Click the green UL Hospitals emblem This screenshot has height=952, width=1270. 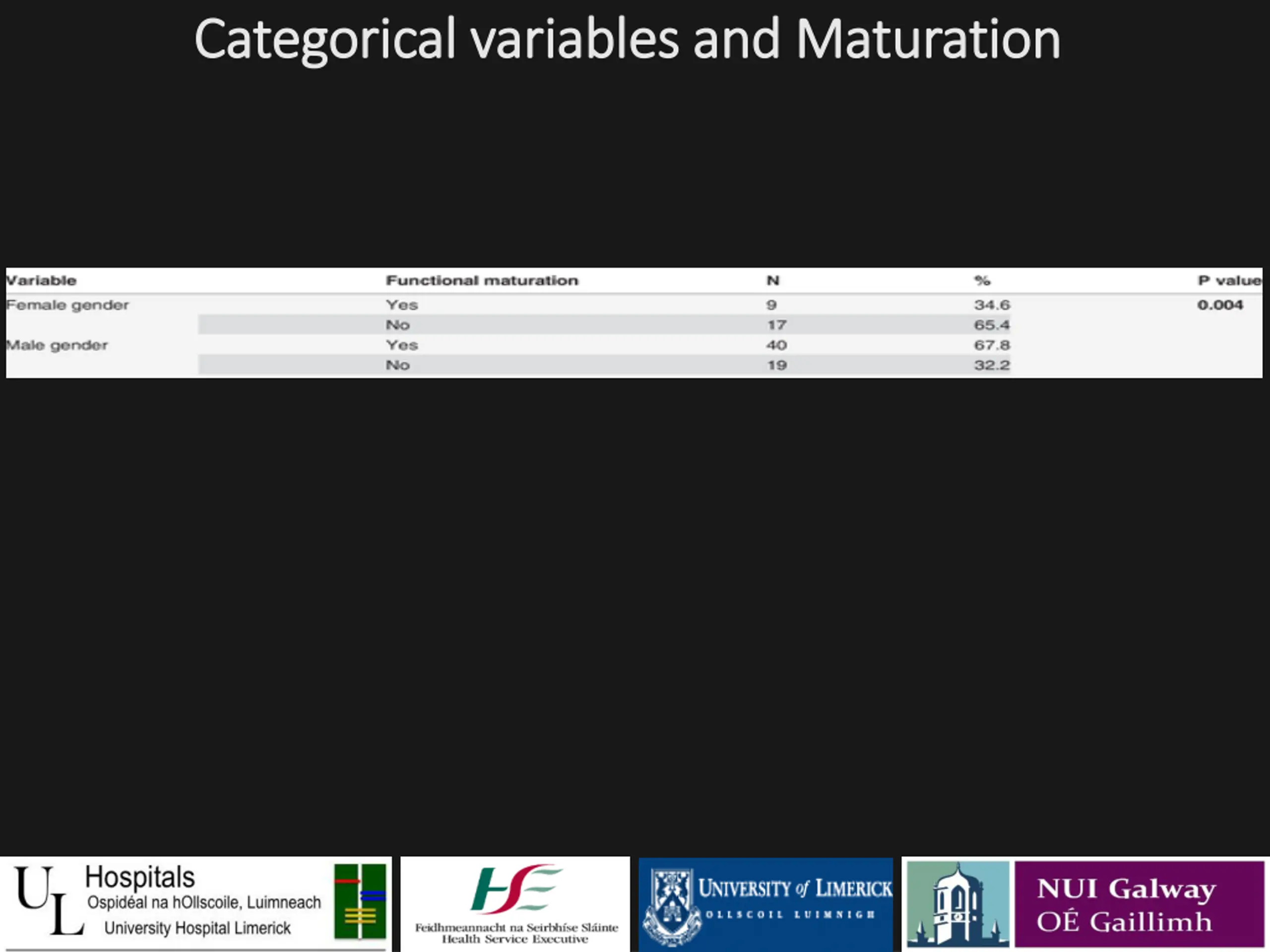click(360, 901)
